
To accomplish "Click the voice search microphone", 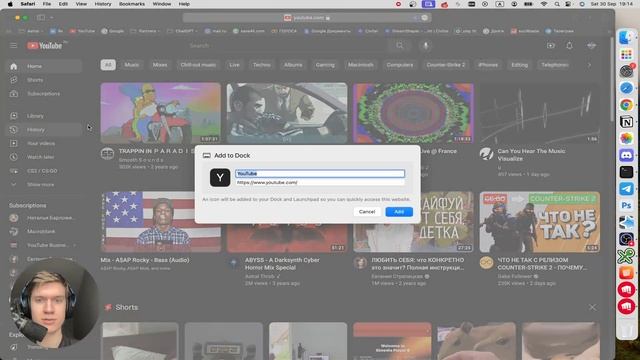I will click(x=425, y=45).
